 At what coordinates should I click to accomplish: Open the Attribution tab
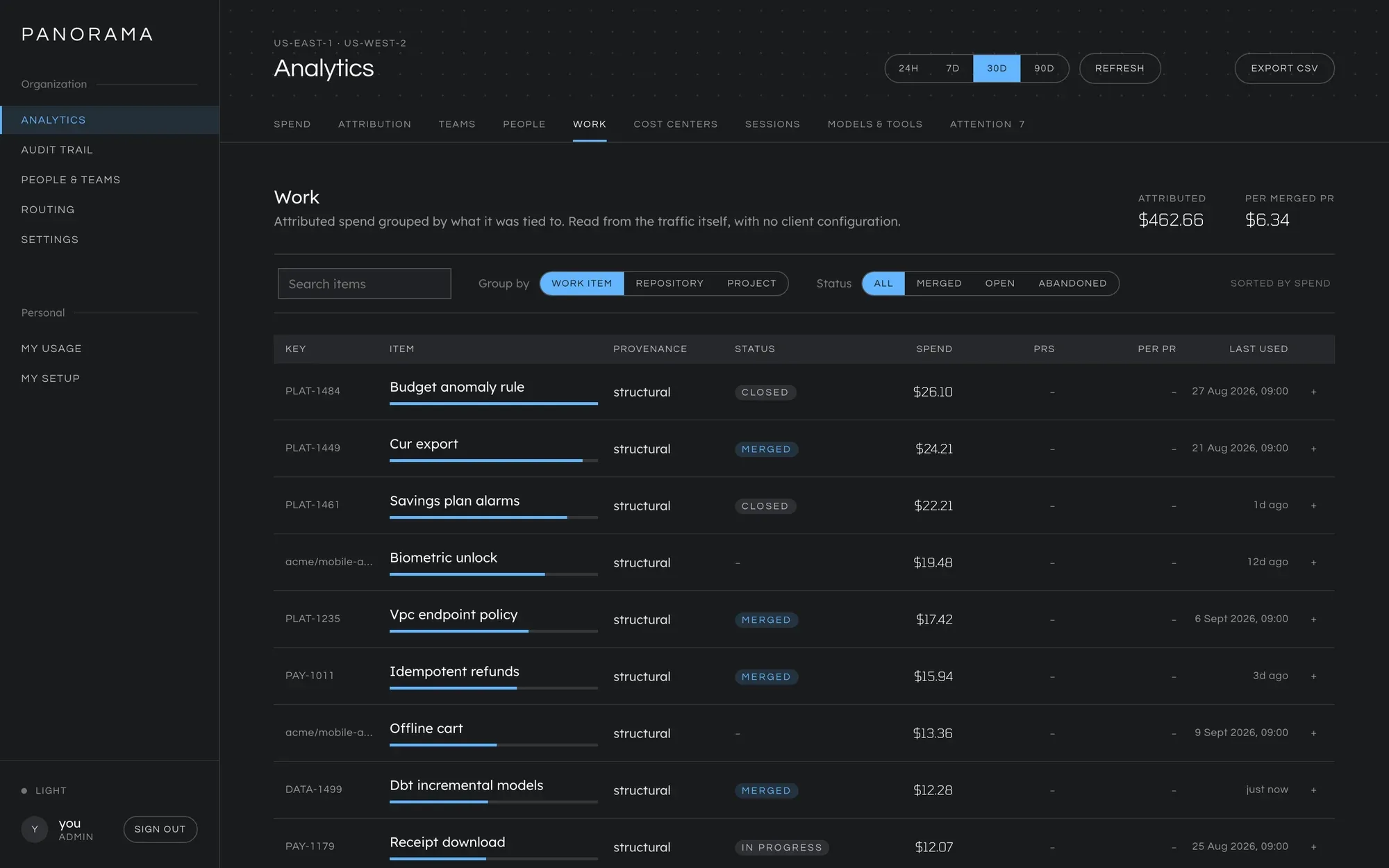pyautogui.click(x=374, y=124)
